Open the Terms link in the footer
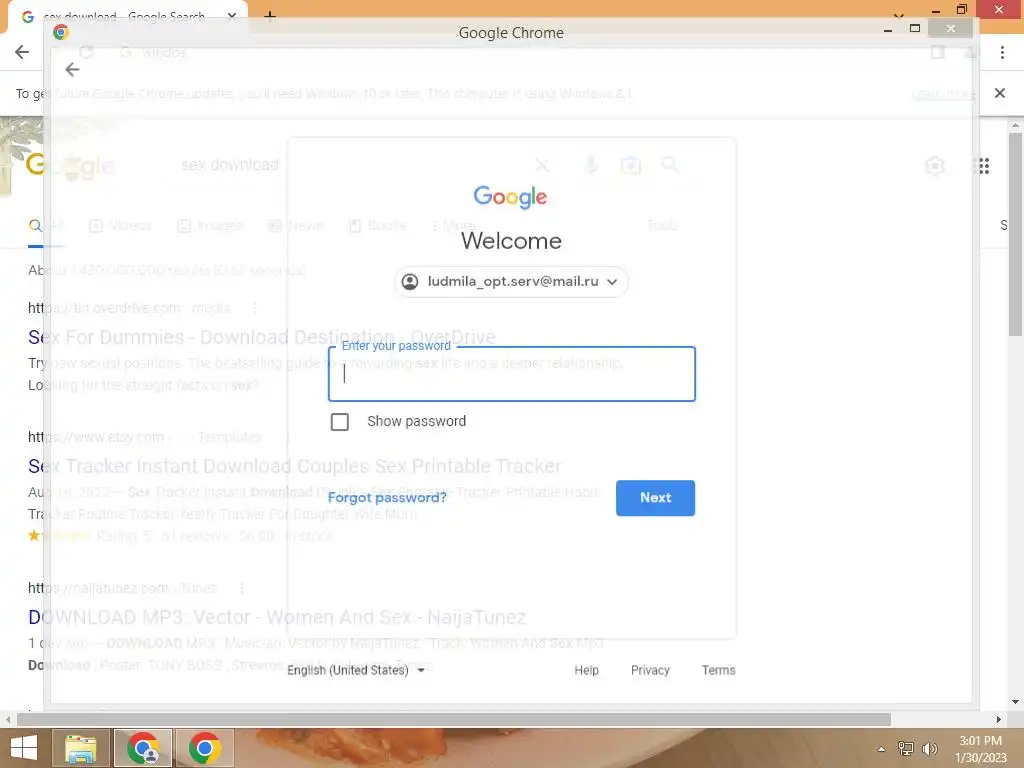The height and width of the screenshot is (768, 1024). [x=718, y=670]
